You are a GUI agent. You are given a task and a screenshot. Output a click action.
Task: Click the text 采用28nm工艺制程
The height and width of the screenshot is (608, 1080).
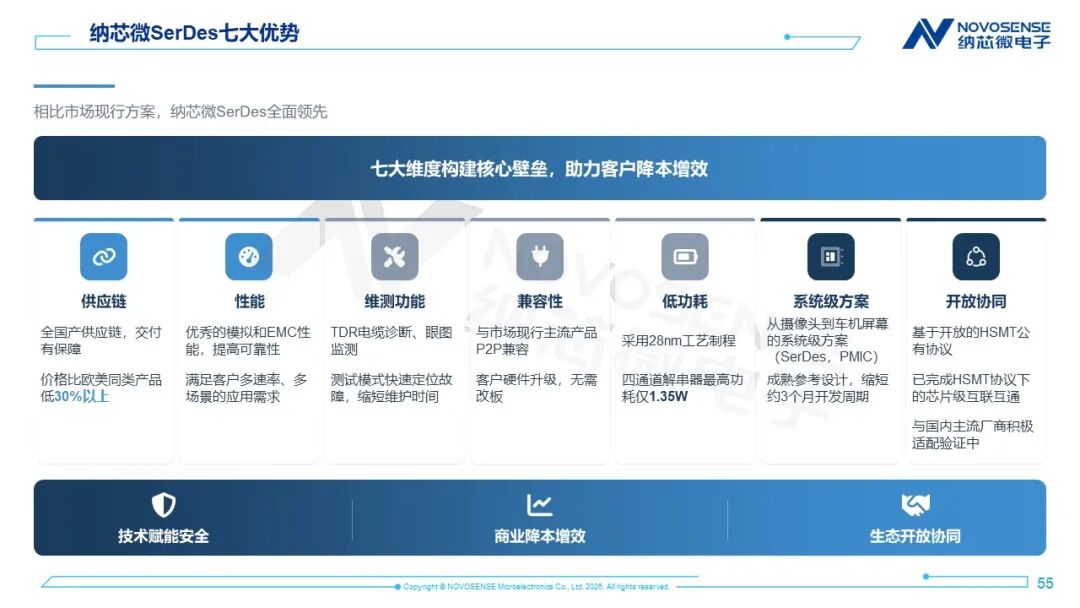coord(678,341)
